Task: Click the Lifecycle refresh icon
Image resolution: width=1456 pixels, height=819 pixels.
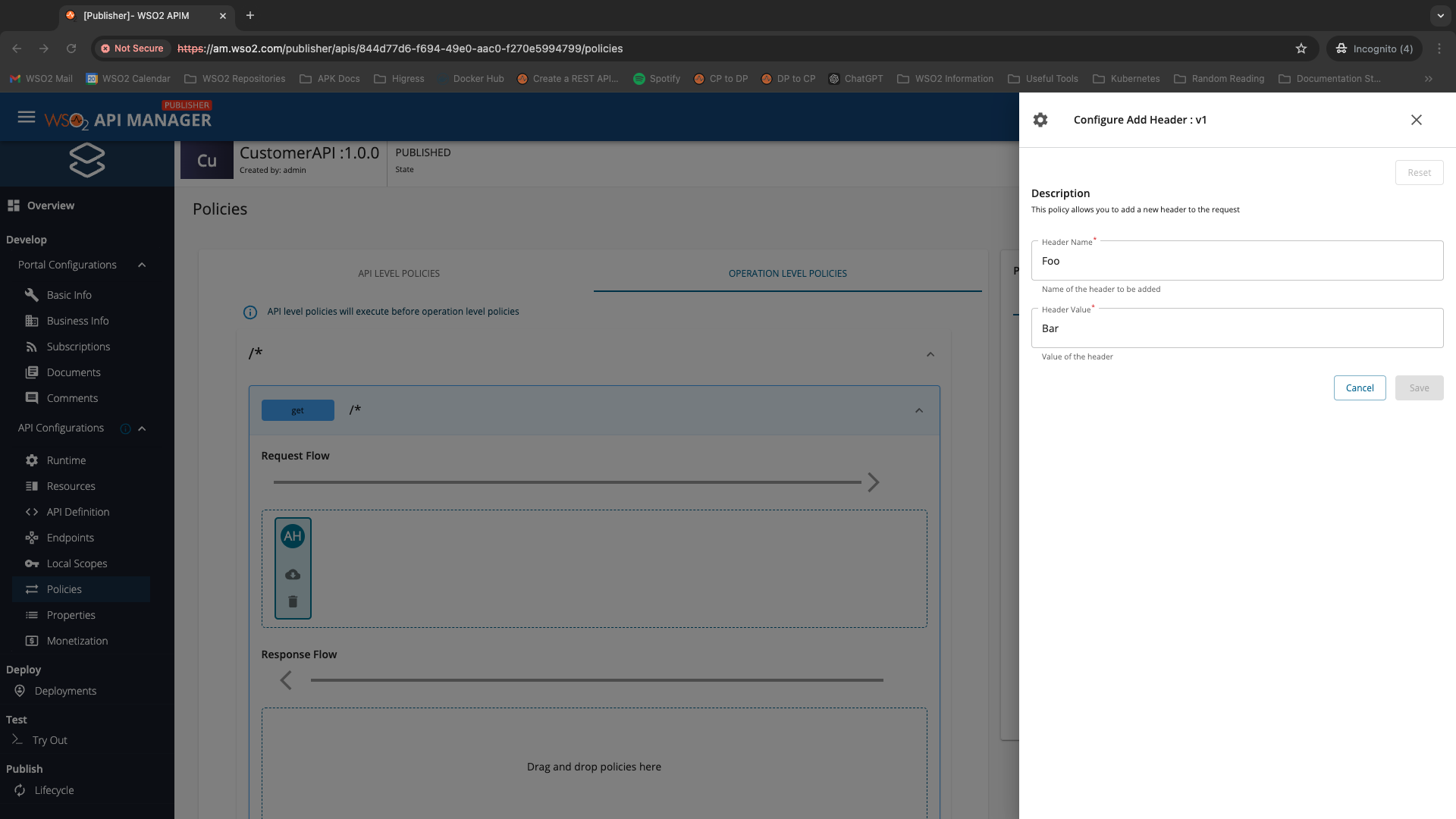Action: coord(20,790)
